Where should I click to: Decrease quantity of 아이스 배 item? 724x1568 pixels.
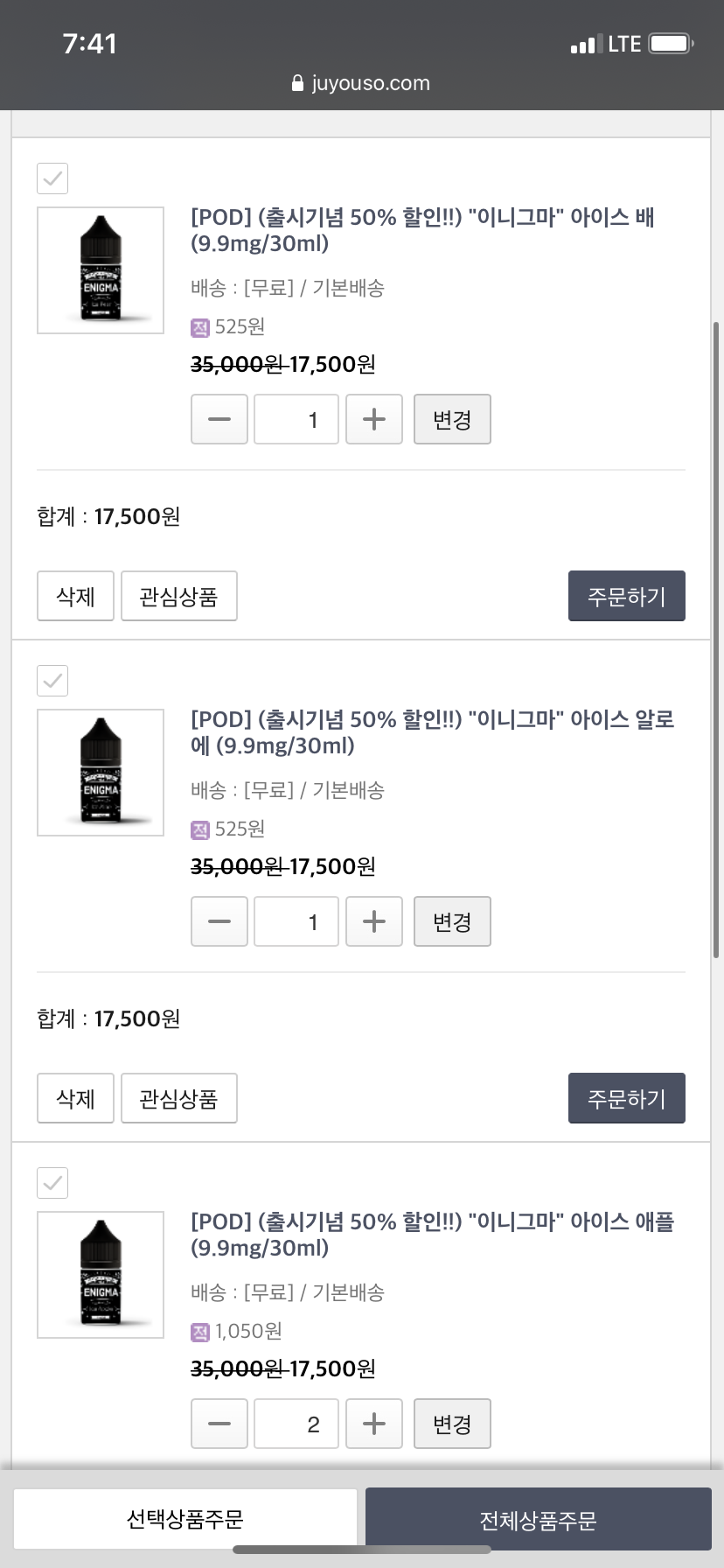pyautogui.click(x=219, y=419)
